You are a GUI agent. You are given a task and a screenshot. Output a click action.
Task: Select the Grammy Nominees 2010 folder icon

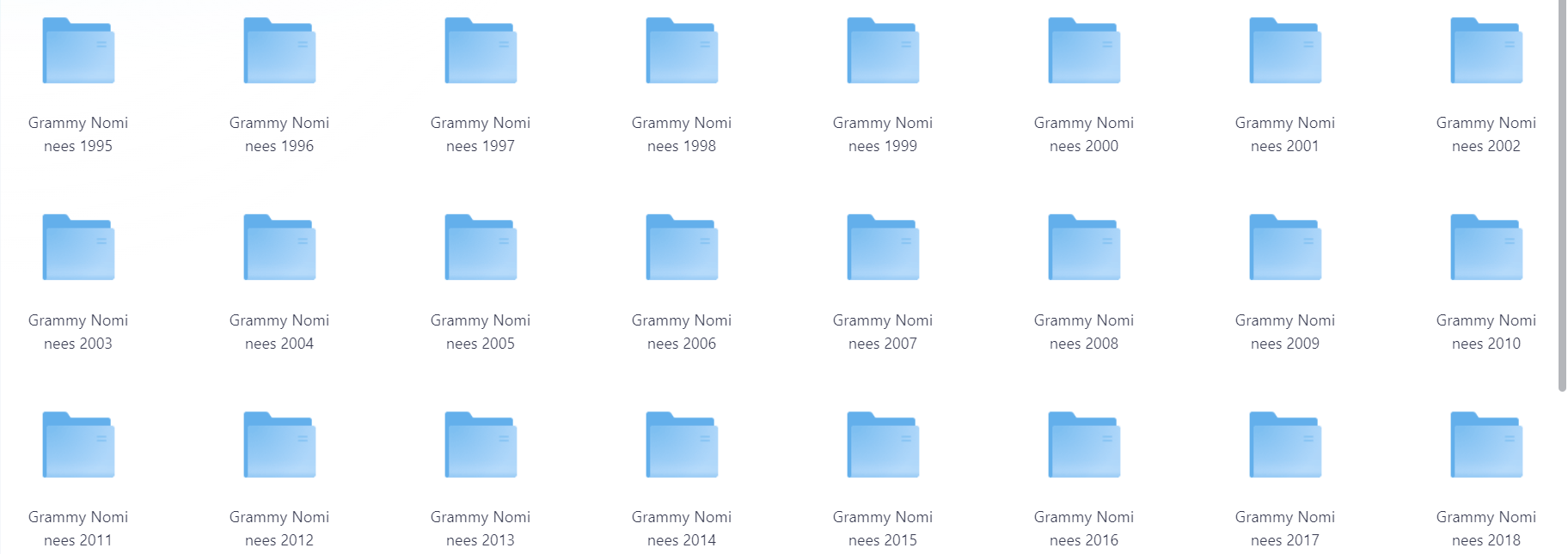pos(1486,248)
